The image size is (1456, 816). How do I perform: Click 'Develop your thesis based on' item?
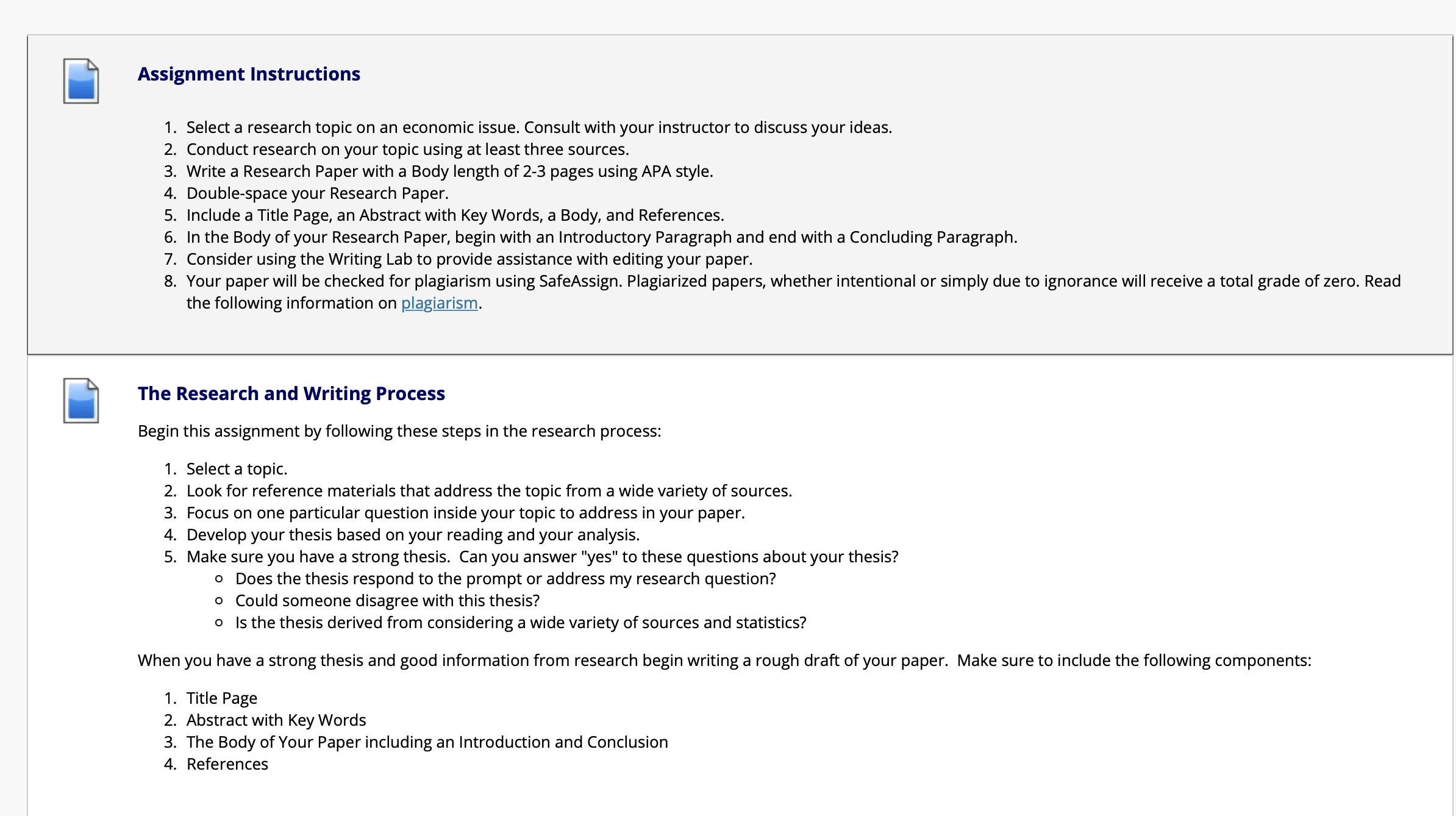413,535
